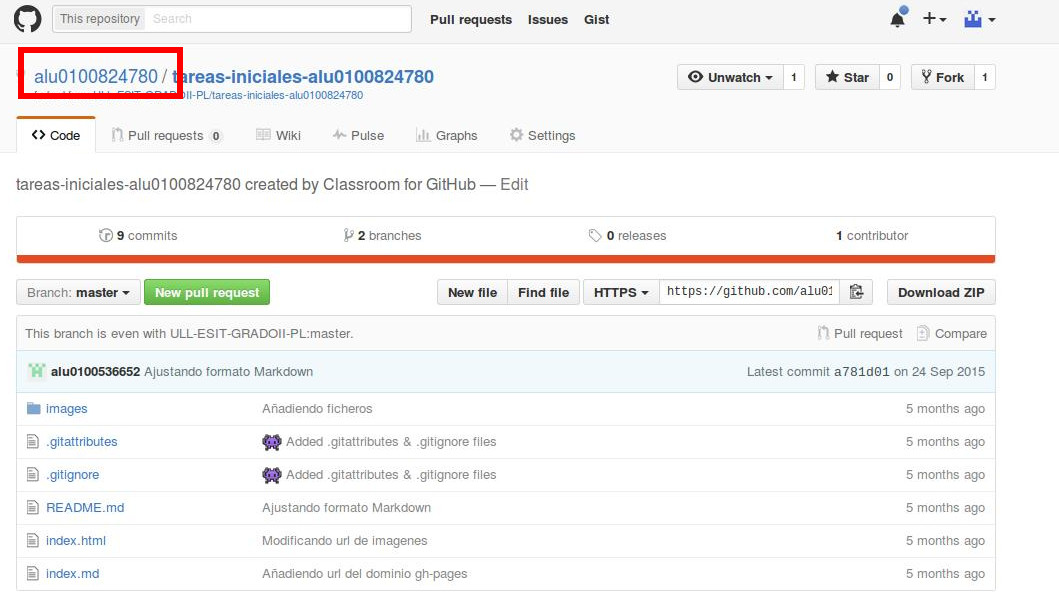Click the New pull request button
The width and height of the screenshot is (1059, 592).
coord(207,292)
